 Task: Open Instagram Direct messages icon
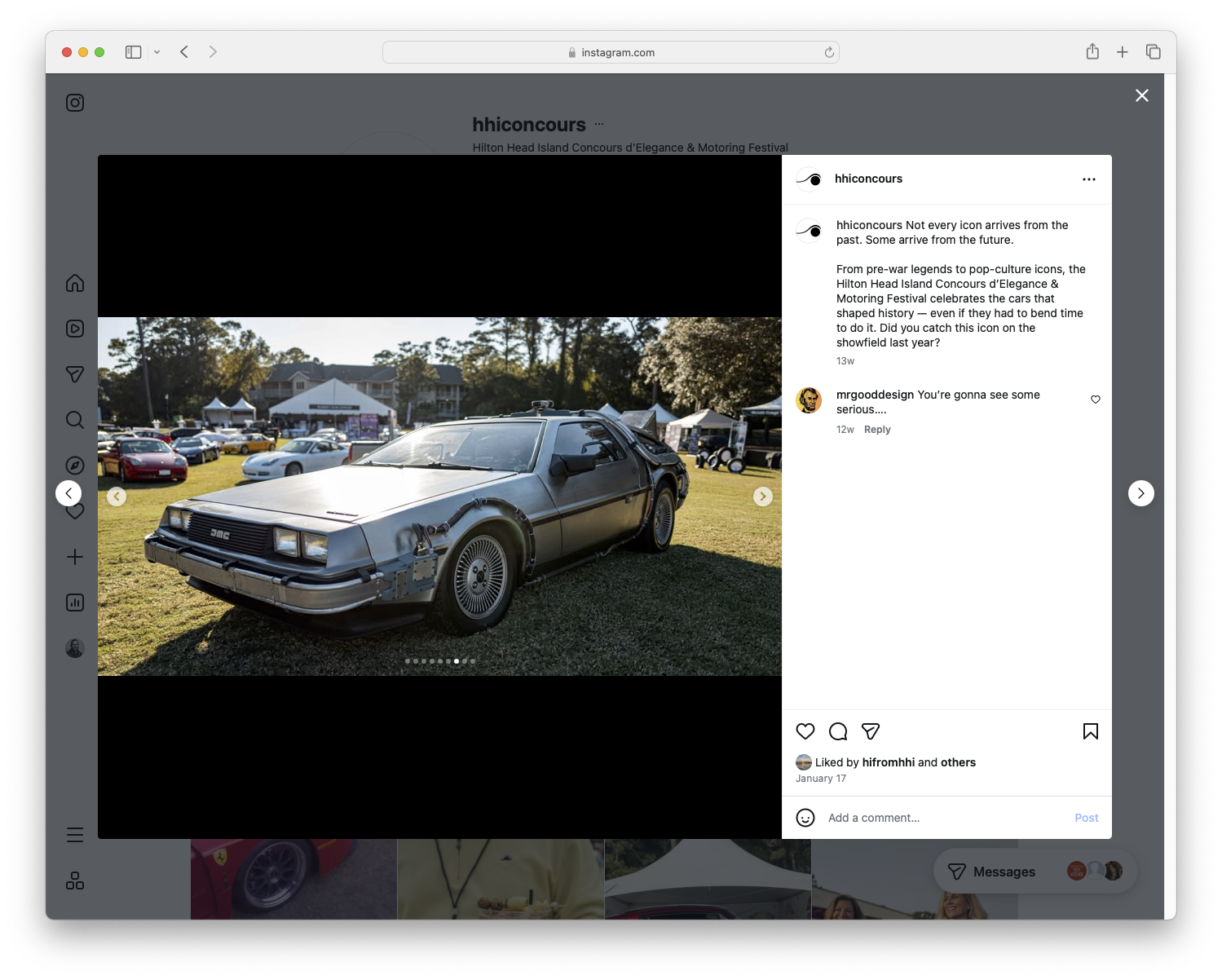click(74, 373)
